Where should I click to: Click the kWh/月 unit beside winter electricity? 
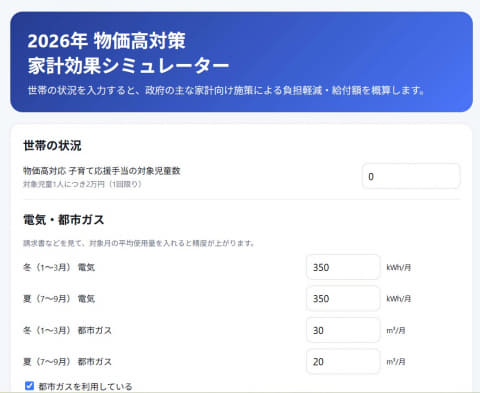pos(399,267)
